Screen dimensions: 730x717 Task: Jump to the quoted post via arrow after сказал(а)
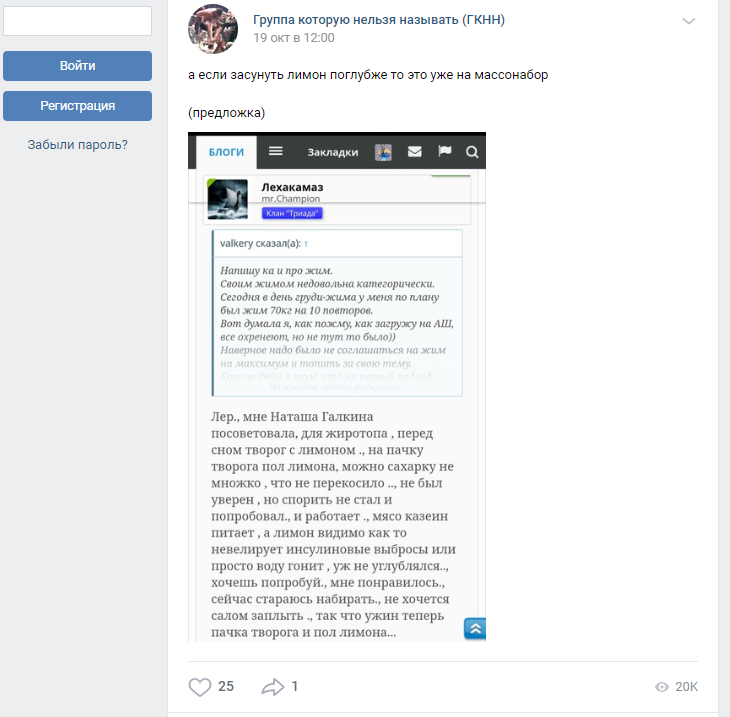coord(306,243)
